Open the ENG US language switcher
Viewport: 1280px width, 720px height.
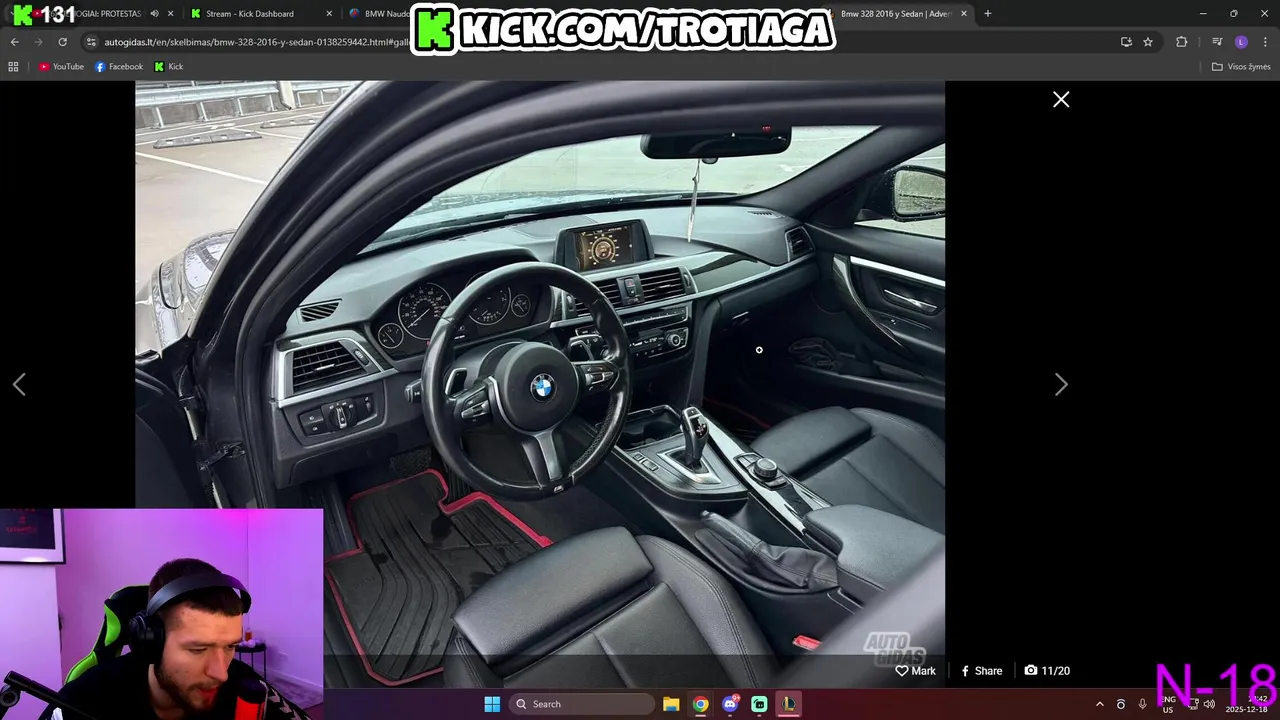coord(1168,704)
